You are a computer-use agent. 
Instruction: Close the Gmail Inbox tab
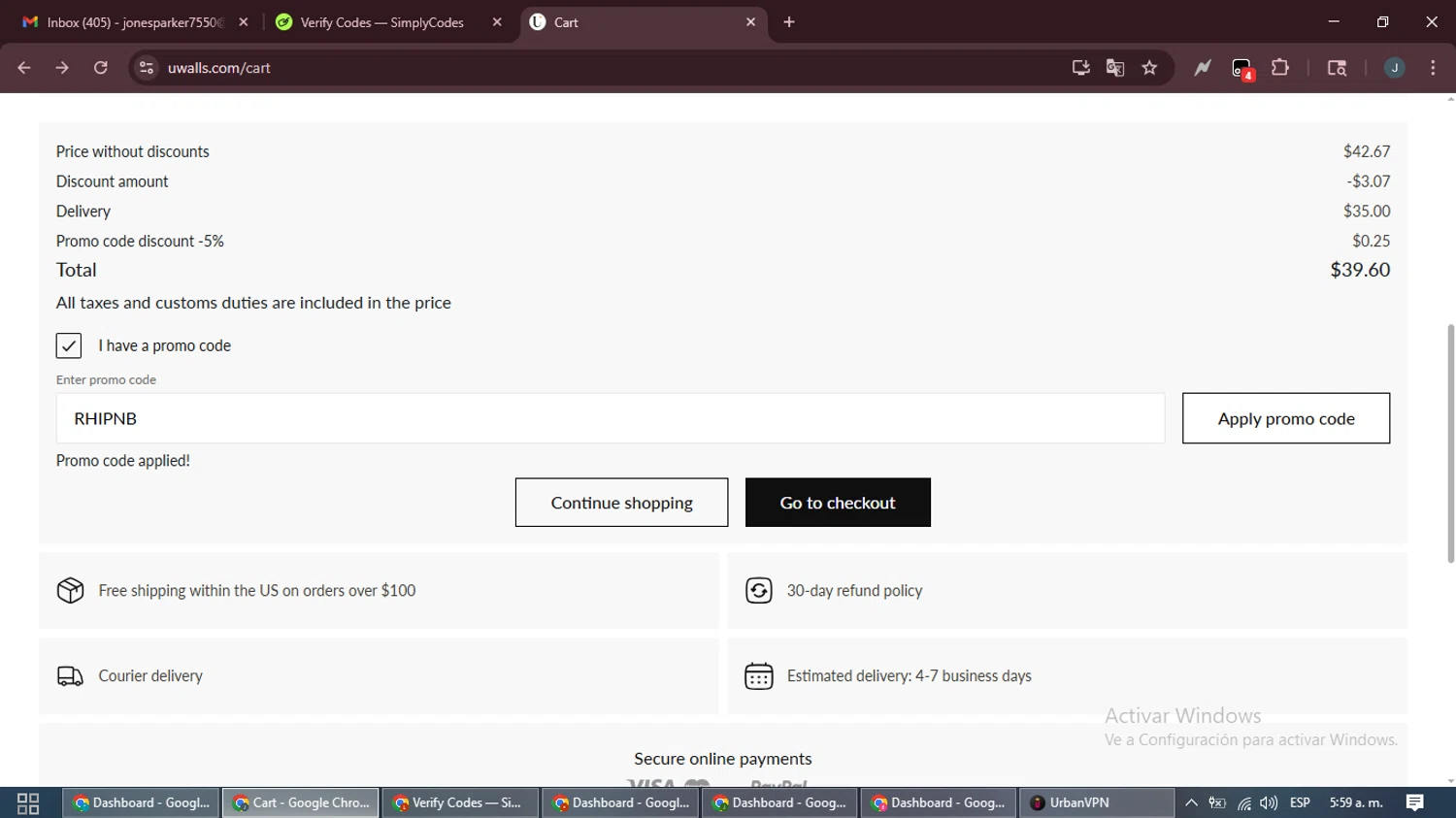pyautogui.click(x=244, y=22)
